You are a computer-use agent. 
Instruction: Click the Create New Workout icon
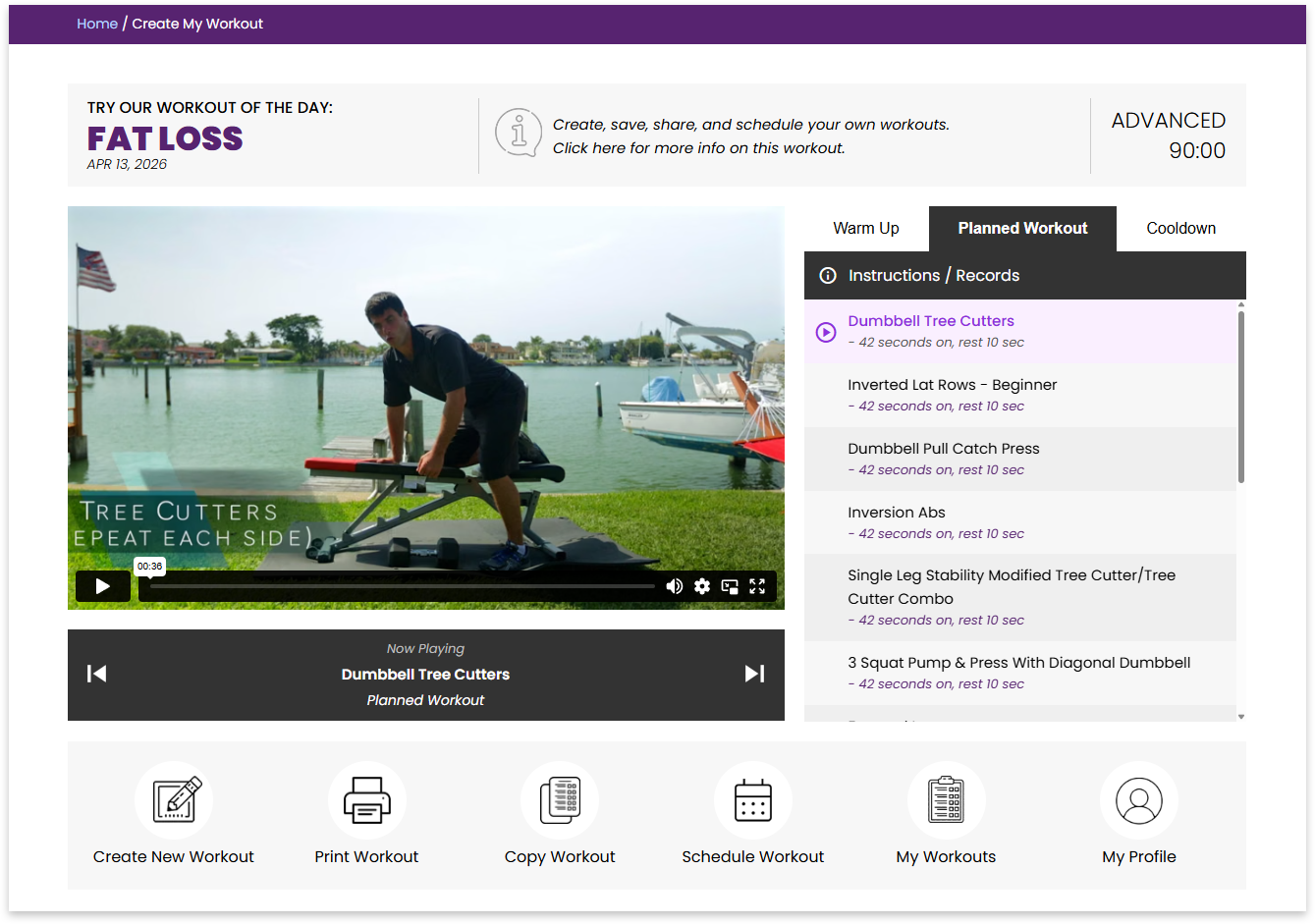pos(174,801)
